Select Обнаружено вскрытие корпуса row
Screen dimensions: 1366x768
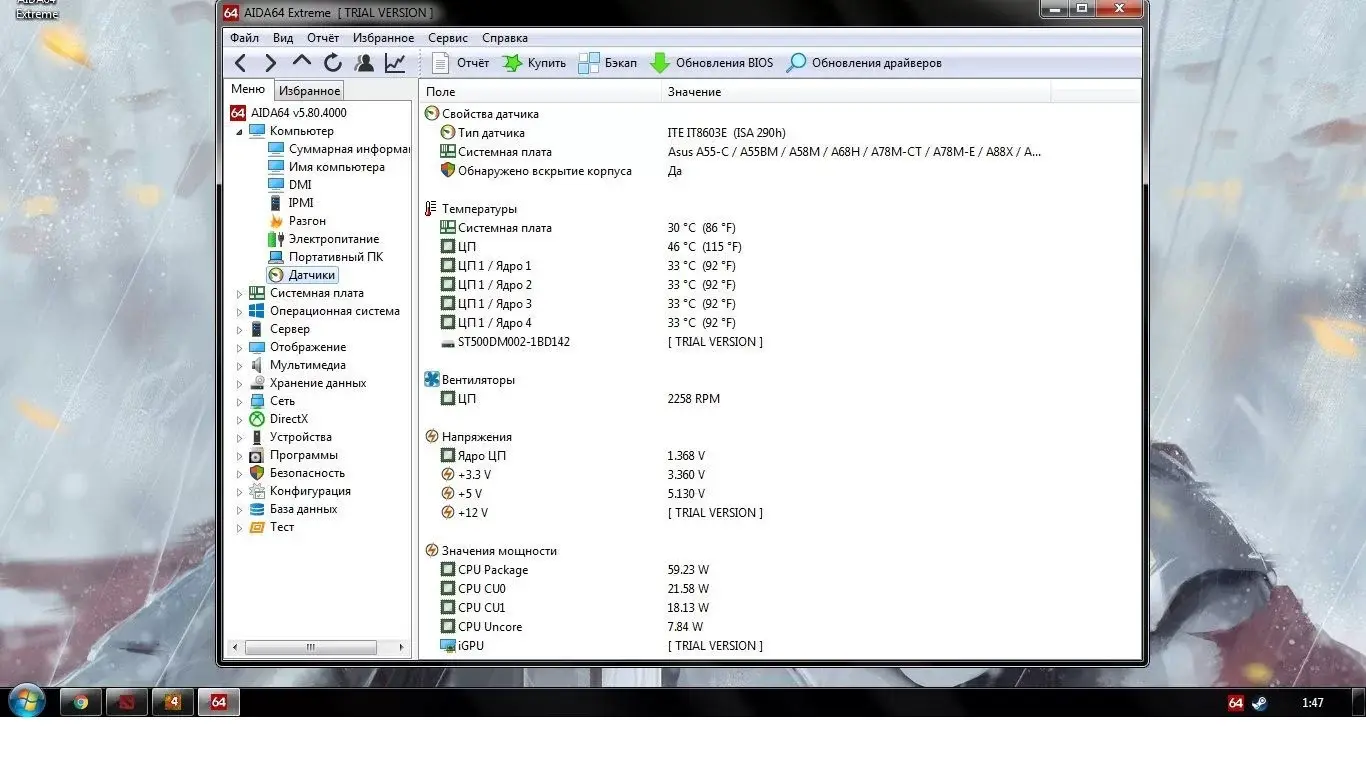pyautogui.click(x=780, y=171)
